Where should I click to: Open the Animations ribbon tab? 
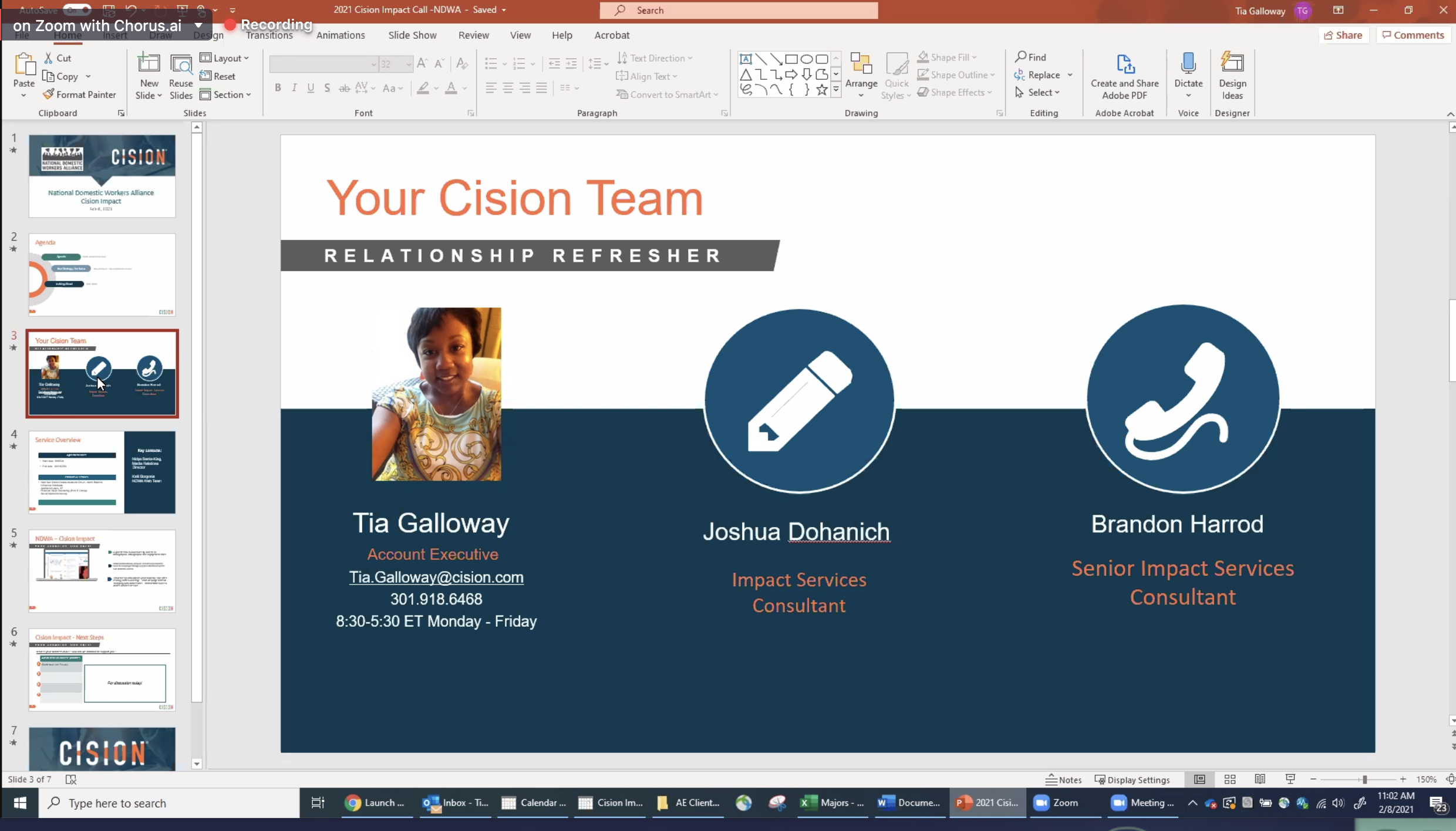341,35
